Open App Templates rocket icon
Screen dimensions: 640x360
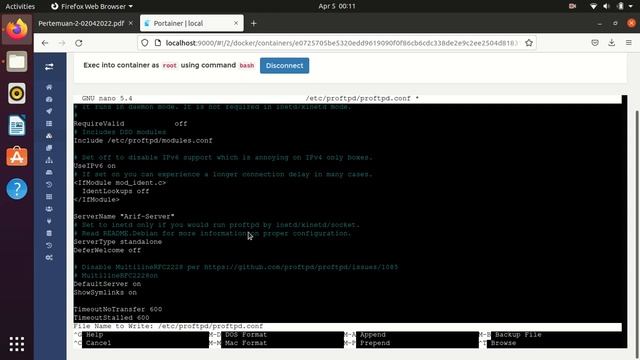49,111
